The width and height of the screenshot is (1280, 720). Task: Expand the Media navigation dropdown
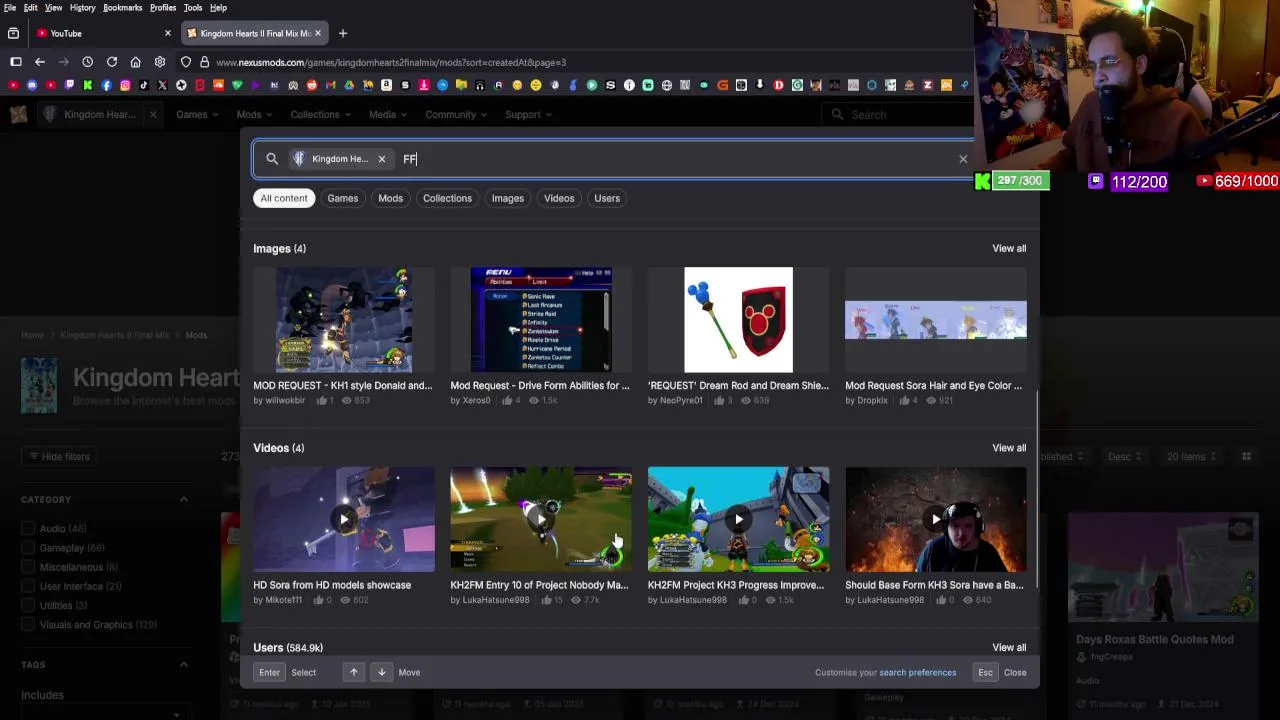(x=388, y=114)
